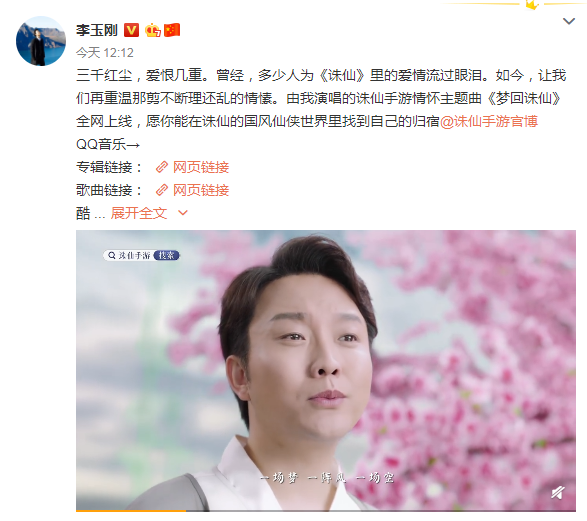This screenshot has height=521, width=587.
Task: Click the orange V verification badge
Action: pos(131,30)
